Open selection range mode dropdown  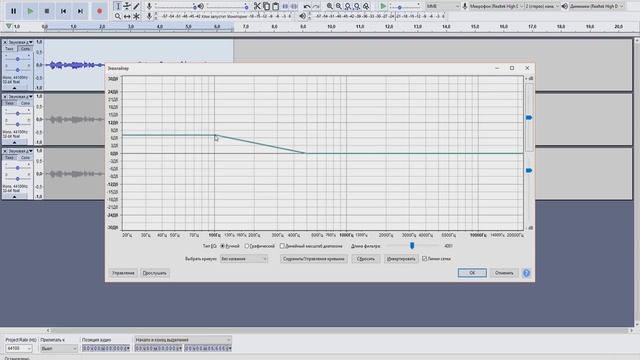point(183,340)
